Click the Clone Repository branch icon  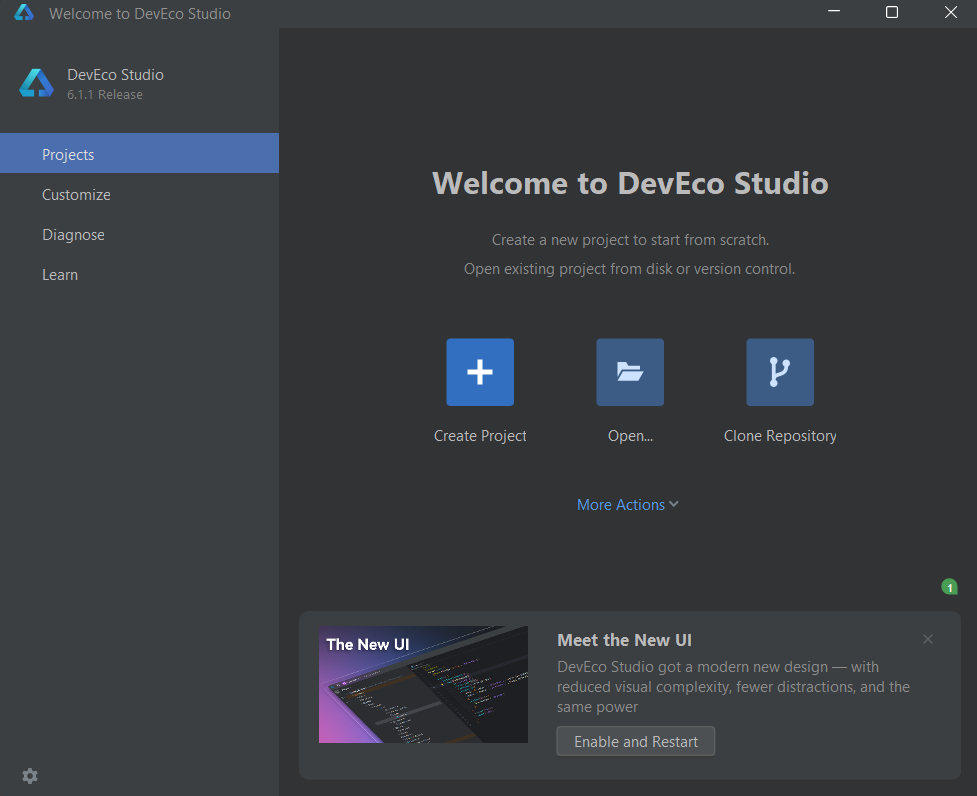click(x=780, y=372)
